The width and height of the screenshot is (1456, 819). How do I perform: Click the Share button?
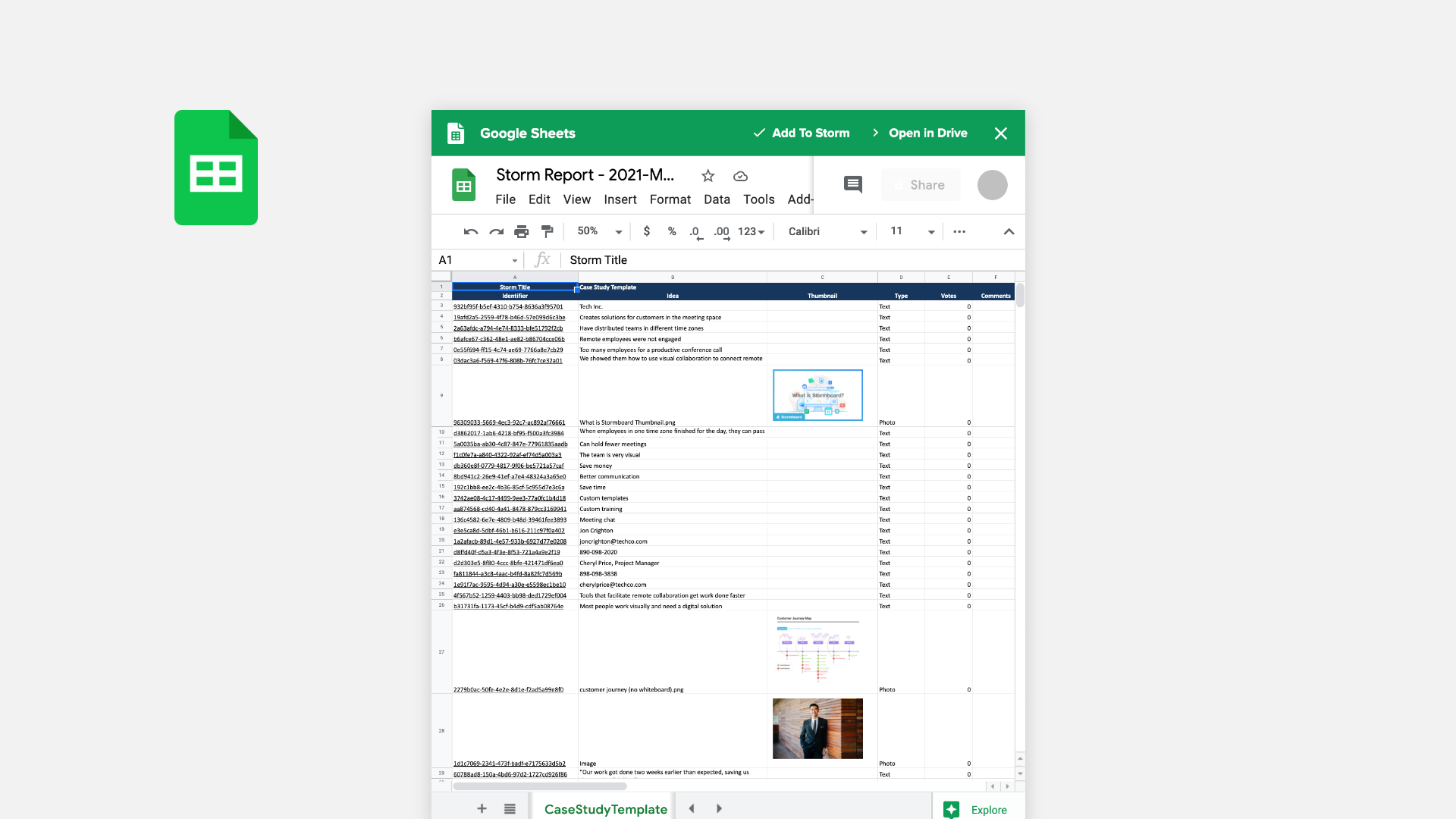(921, 185)
